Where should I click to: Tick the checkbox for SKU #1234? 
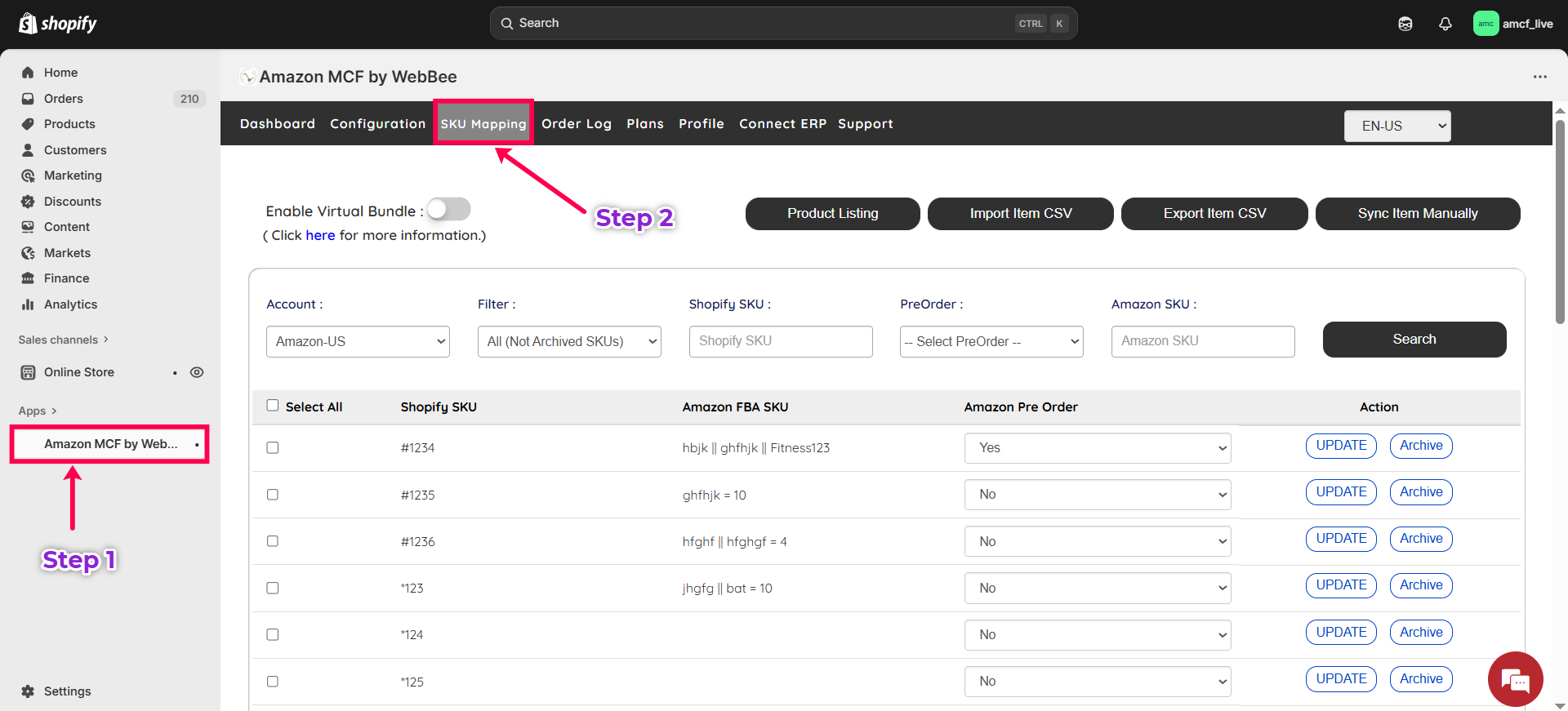pyautogui.click(x=273, y=447)
